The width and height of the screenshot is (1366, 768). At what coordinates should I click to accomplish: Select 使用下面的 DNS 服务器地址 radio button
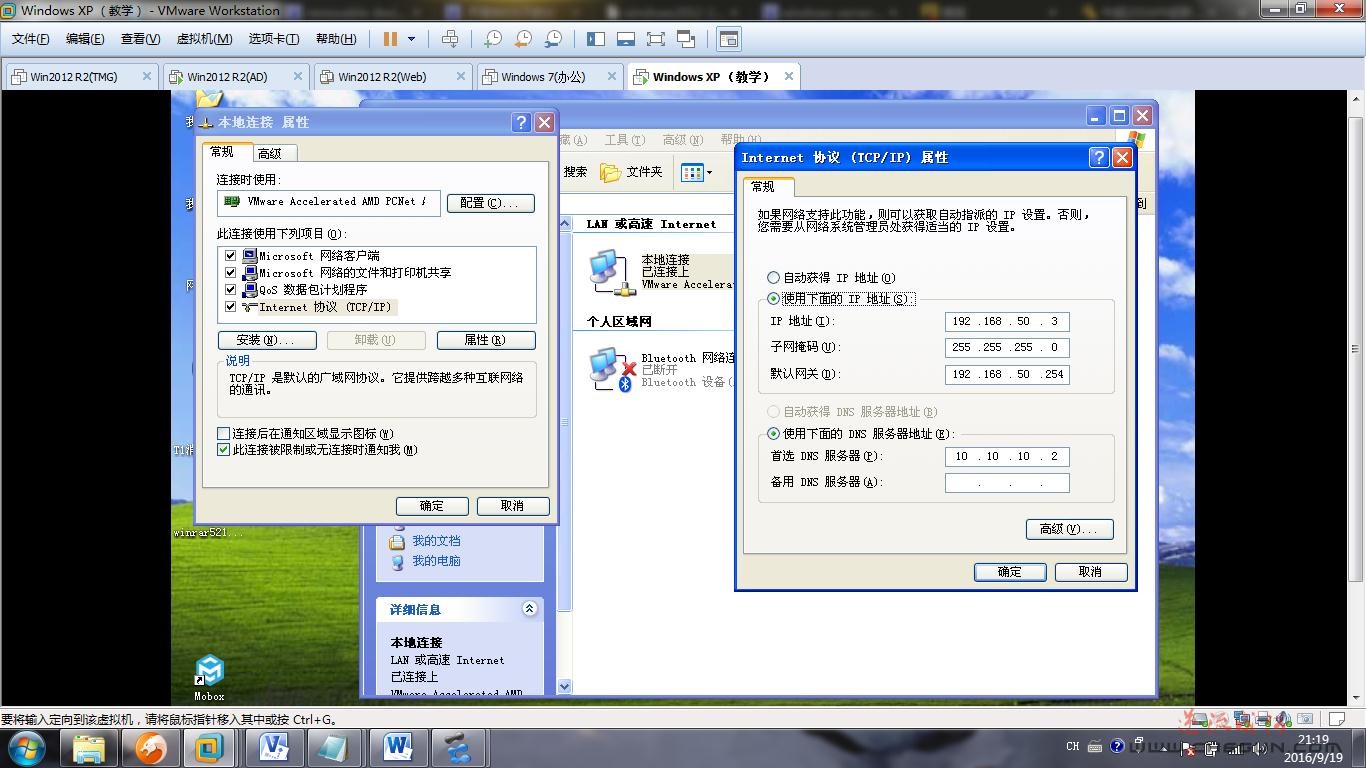click(773, 434)
